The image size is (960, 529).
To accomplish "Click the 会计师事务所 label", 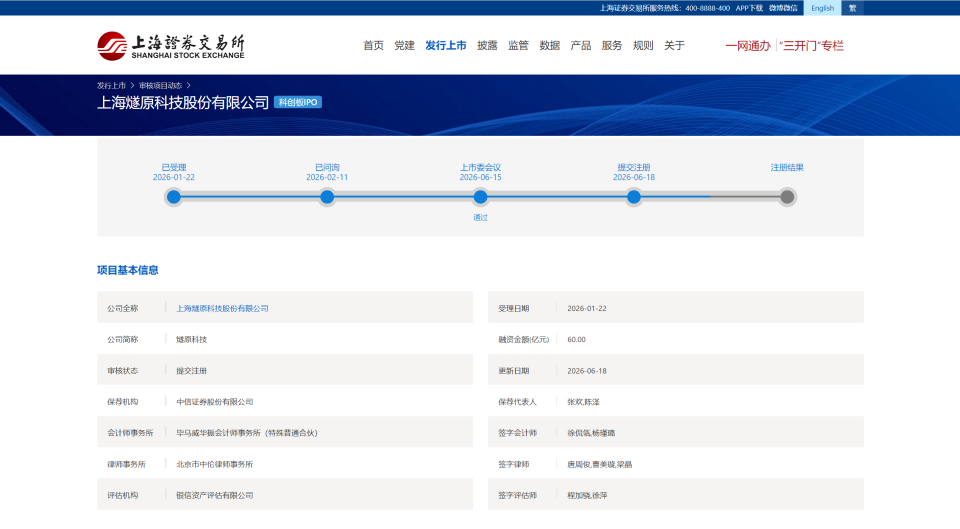I will 130,433.
